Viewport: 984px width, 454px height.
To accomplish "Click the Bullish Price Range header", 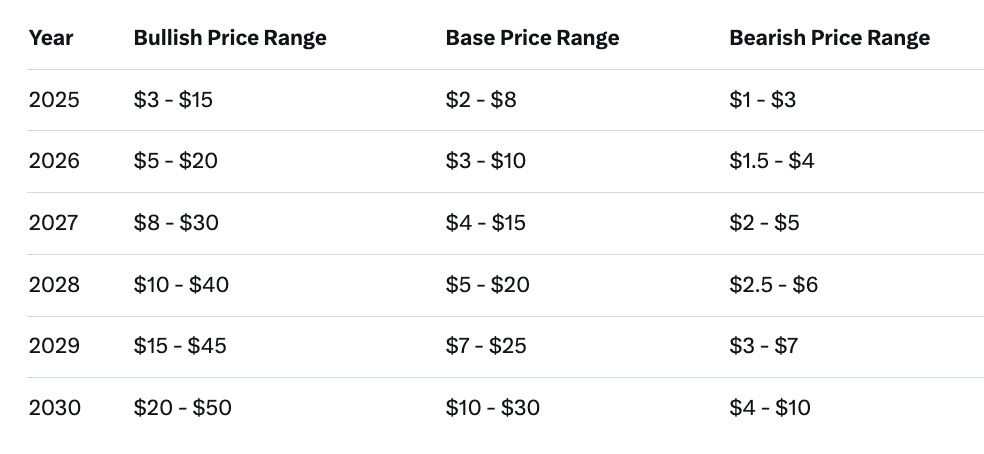I will (230, 38).
